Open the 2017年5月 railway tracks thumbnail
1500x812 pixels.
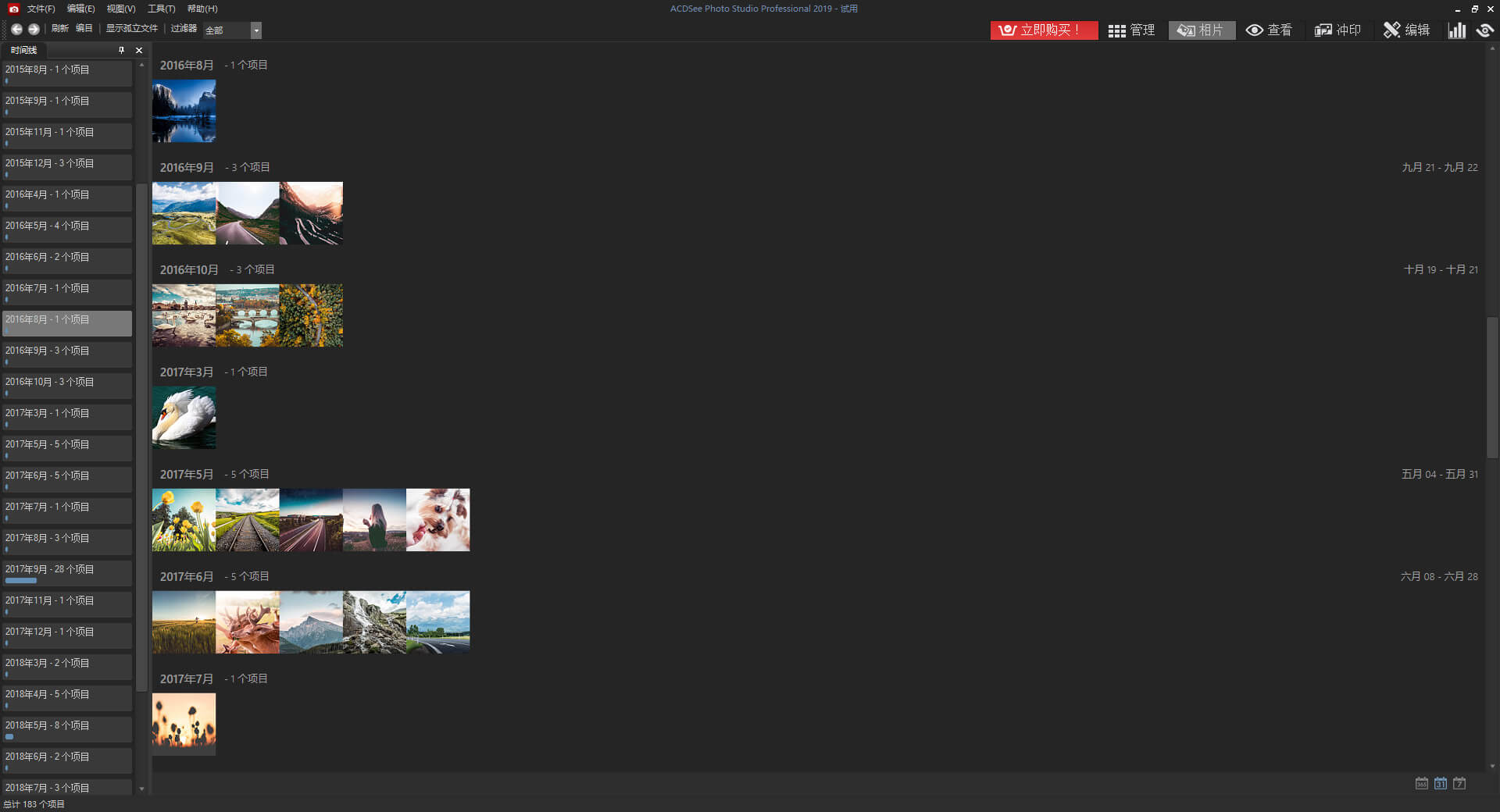[248, 520]
